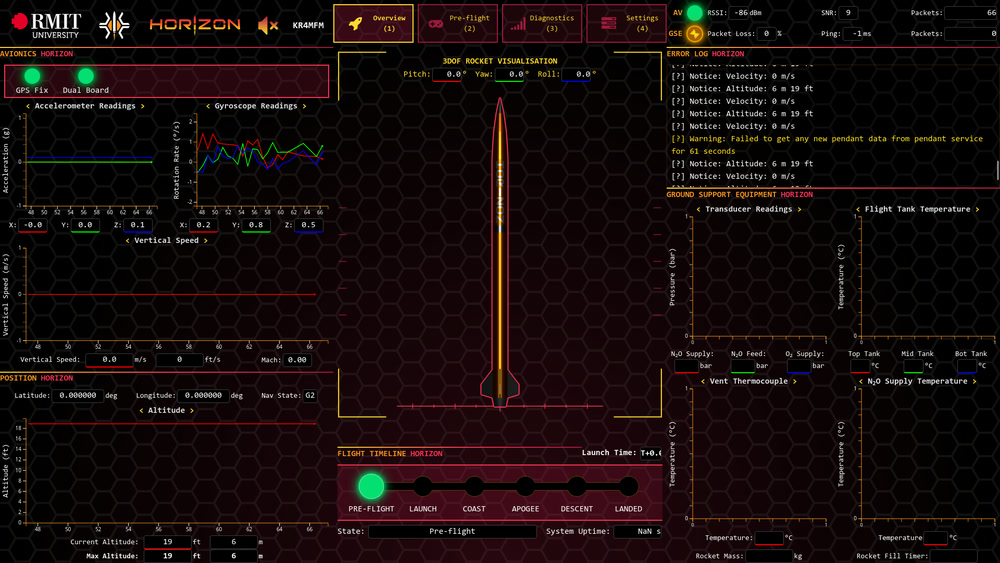The height and width of the screenshot is (563, 1000).
Task: Click the Latitude value field
Action: coord(78,395)
